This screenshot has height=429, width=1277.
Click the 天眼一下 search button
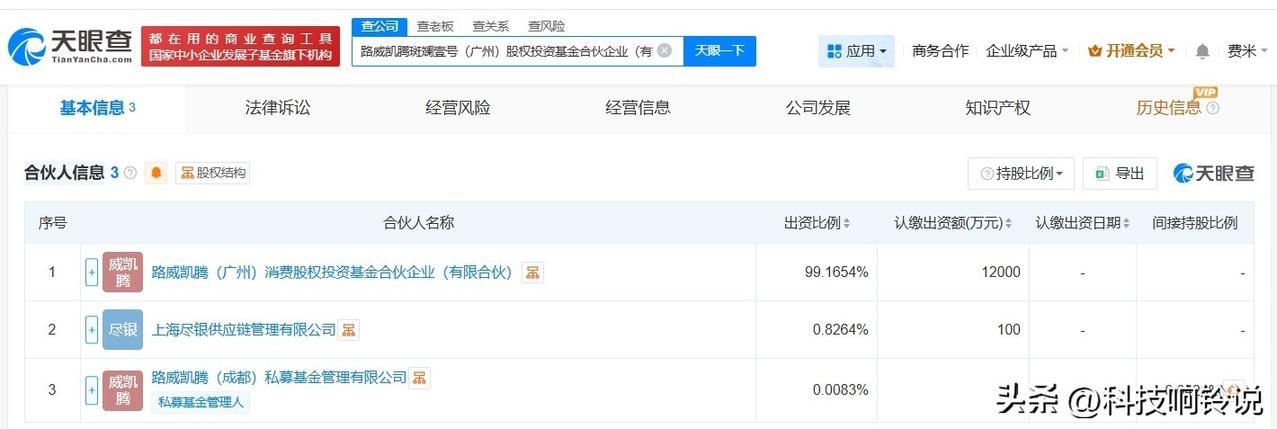(x=719, y=51)
